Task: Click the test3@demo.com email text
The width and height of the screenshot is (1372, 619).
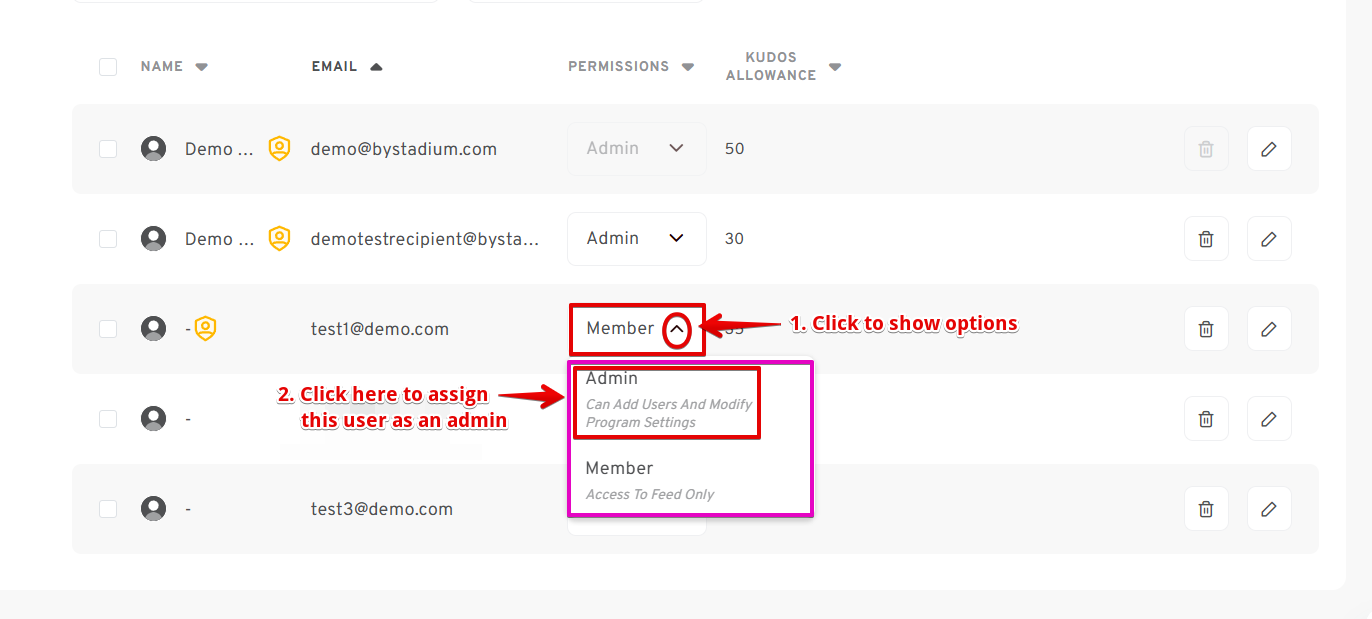Action: [x=382, y=509]
